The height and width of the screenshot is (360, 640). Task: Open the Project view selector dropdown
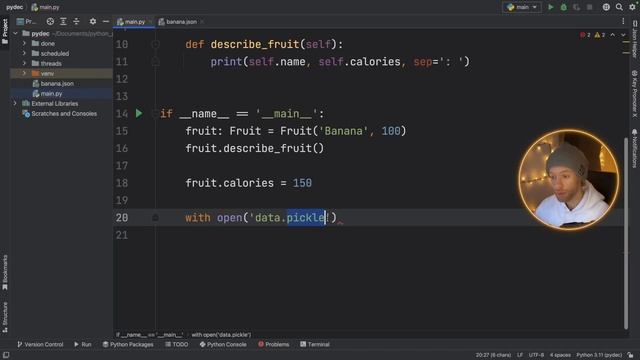coord(27,21)
